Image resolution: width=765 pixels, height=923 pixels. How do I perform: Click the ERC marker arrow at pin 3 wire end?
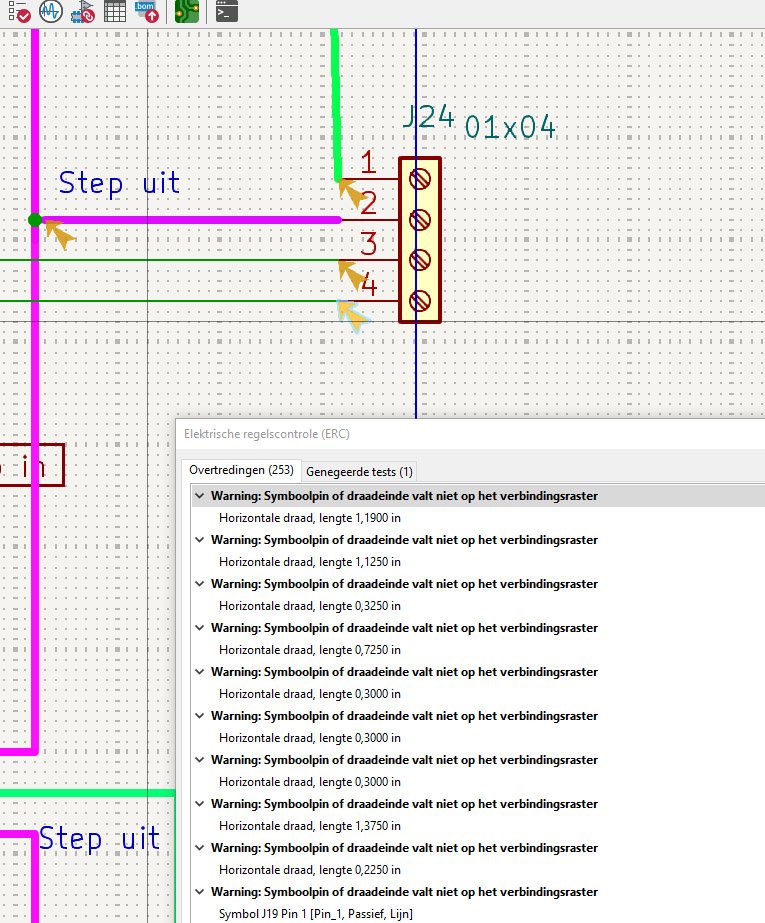pyautogui.click(x=352, y=275)
